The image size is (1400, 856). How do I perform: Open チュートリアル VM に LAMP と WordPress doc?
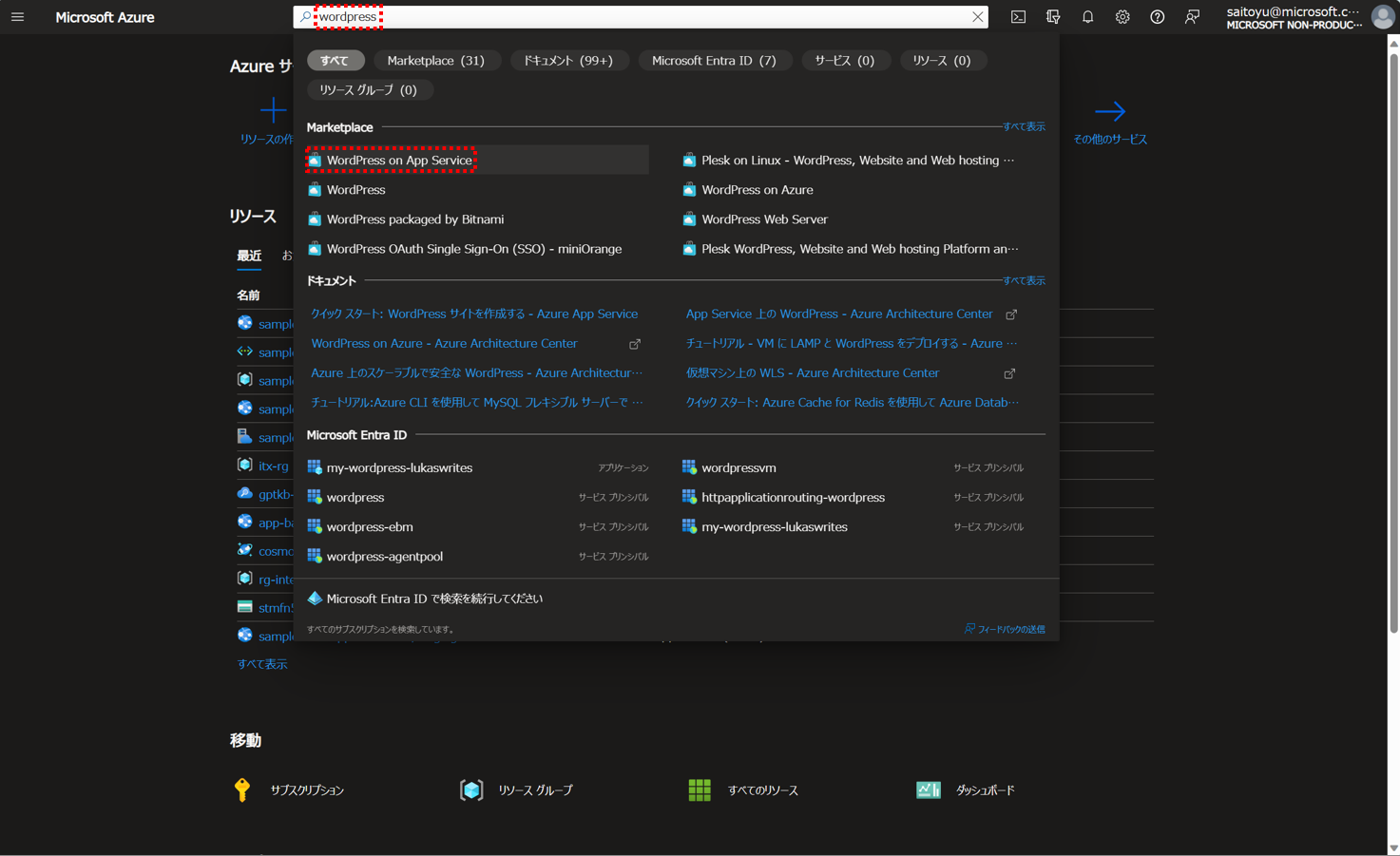(852, 343)
